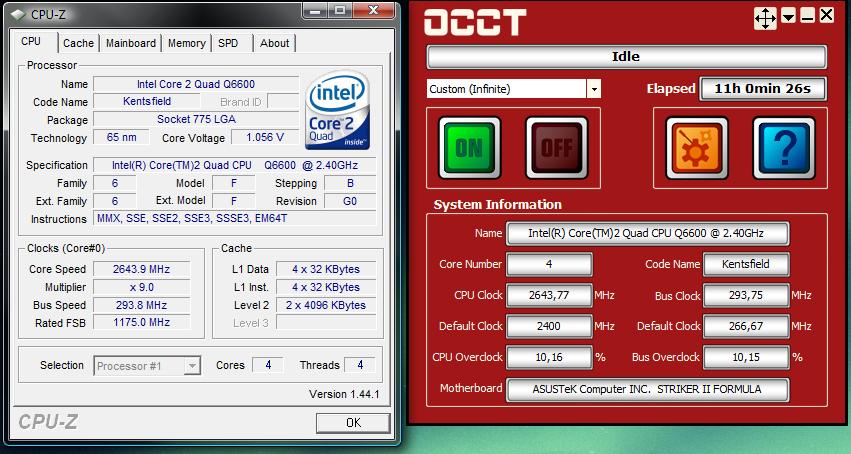Click the Instructions list MMX, SSE, SSE2

[234, 219]
